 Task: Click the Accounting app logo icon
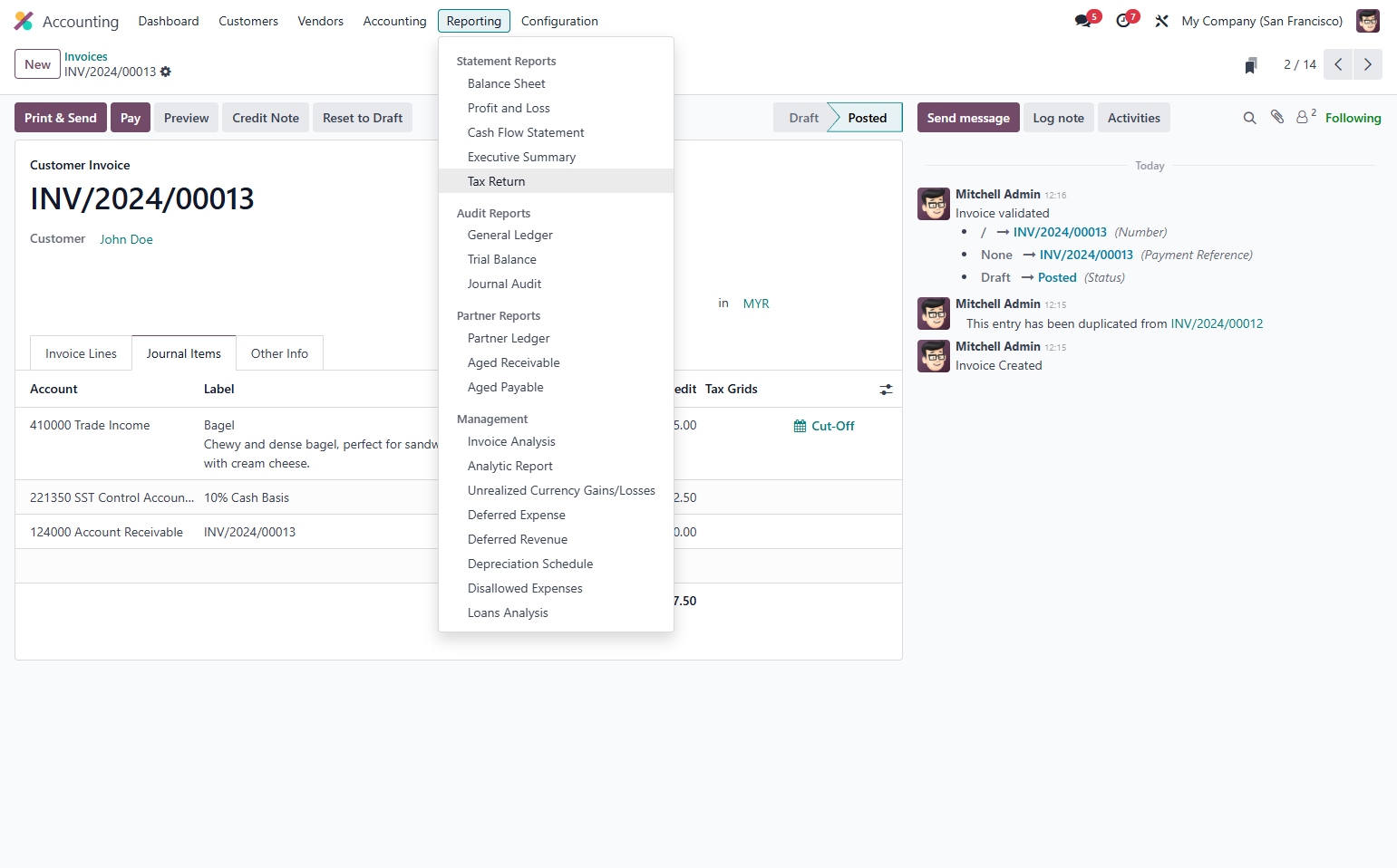coord(24,21)
